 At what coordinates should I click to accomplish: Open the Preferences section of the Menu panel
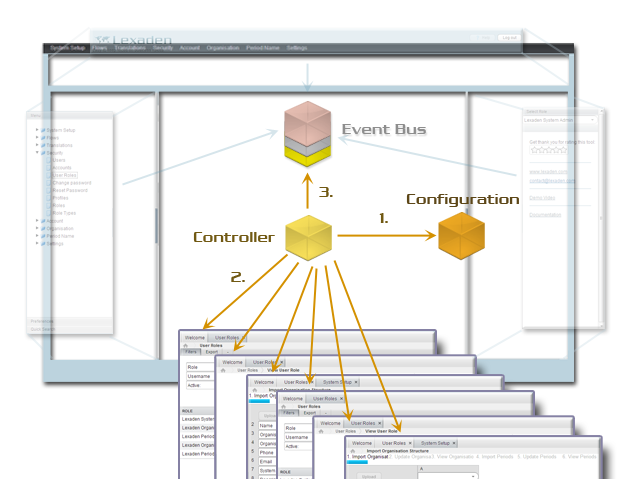coord(70,321)
